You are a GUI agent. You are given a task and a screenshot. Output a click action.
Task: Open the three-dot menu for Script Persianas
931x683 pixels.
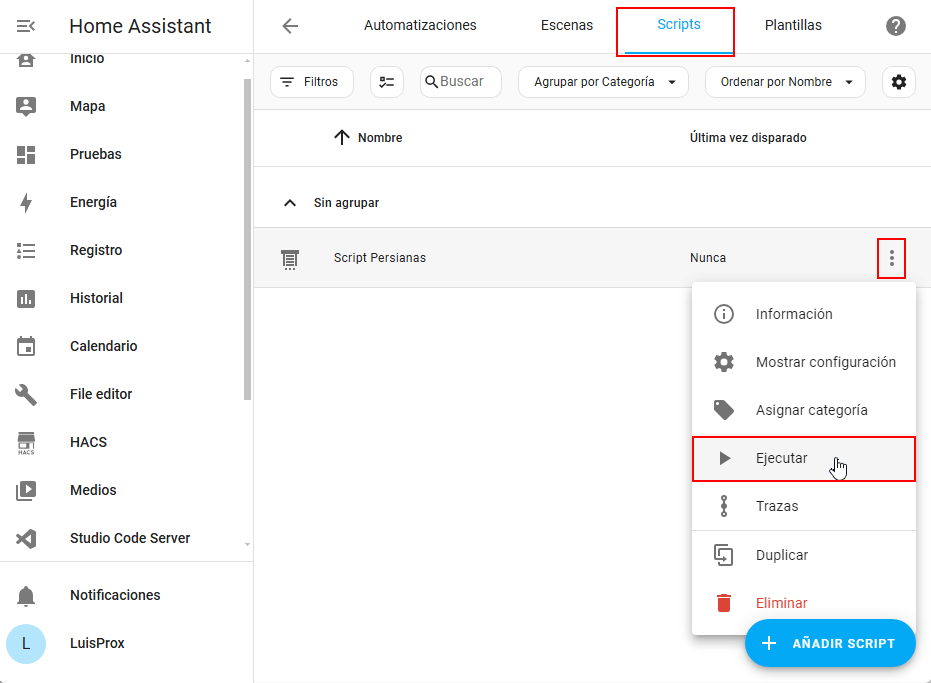[x=891, y=258]
